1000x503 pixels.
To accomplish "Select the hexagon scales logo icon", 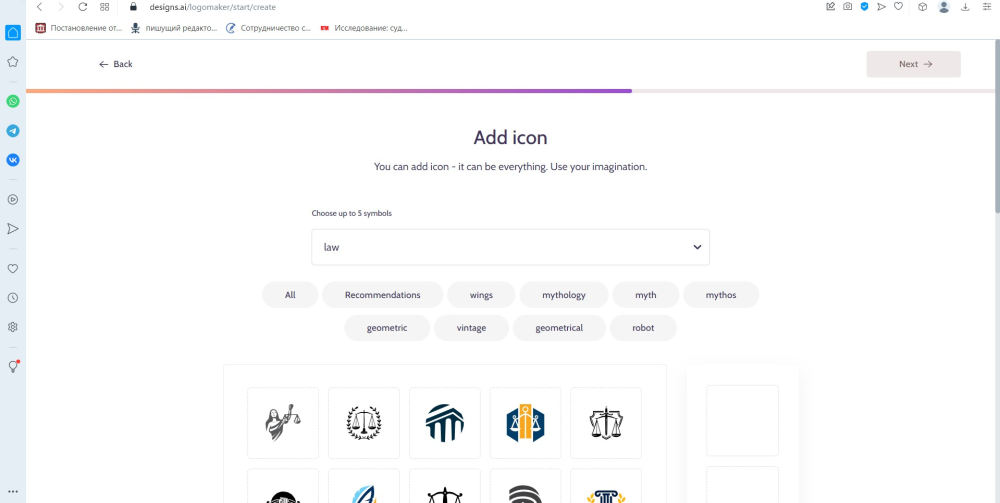I will point(526,423).
